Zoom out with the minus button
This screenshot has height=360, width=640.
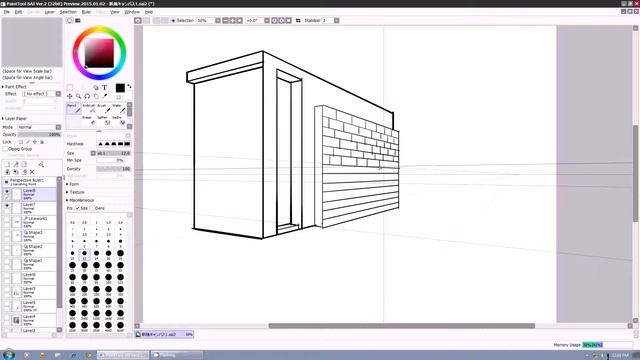point(225,20)
